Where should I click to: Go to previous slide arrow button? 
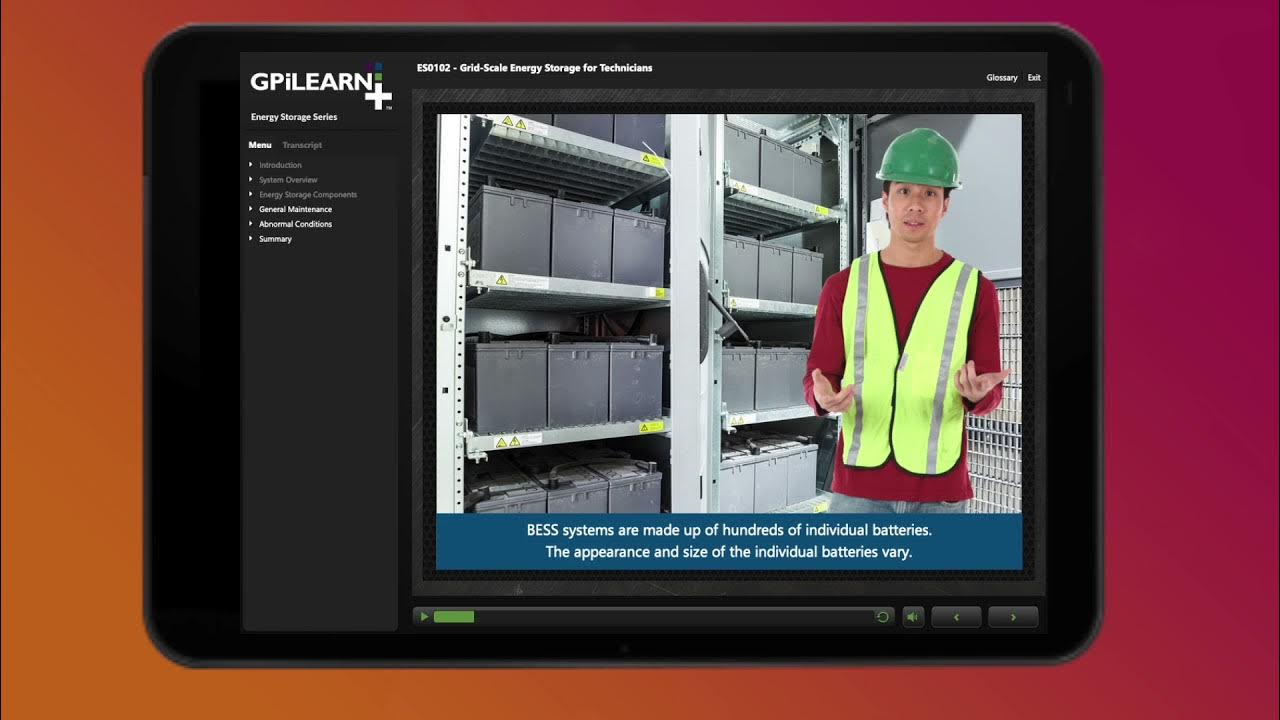(x=956, y=617)
